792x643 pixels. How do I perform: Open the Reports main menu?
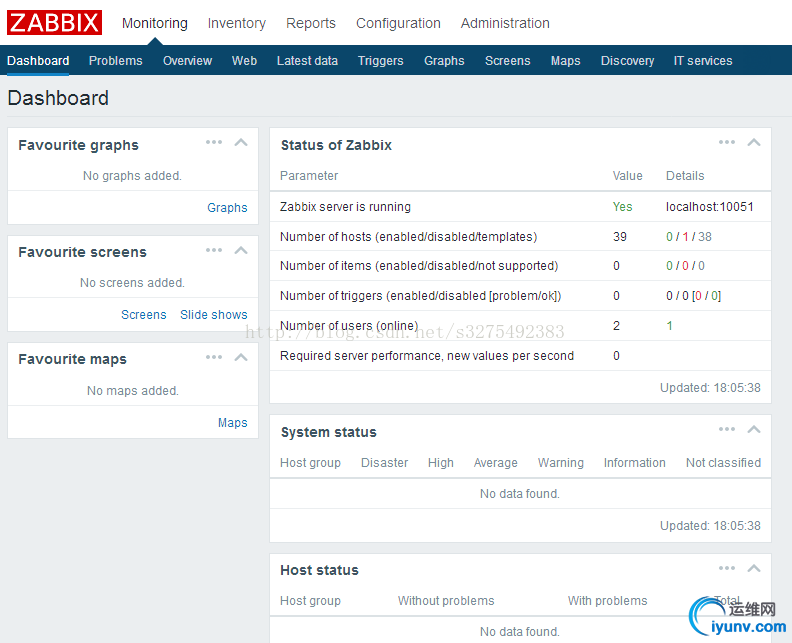311,23
